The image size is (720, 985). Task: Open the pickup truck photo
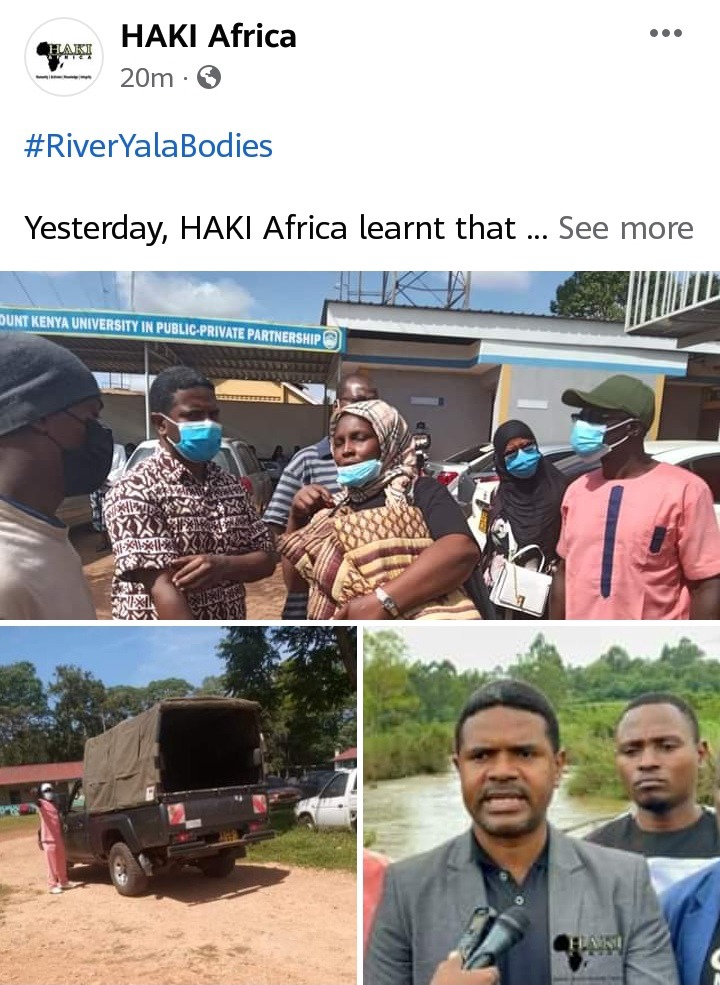(x=178, y=805)
